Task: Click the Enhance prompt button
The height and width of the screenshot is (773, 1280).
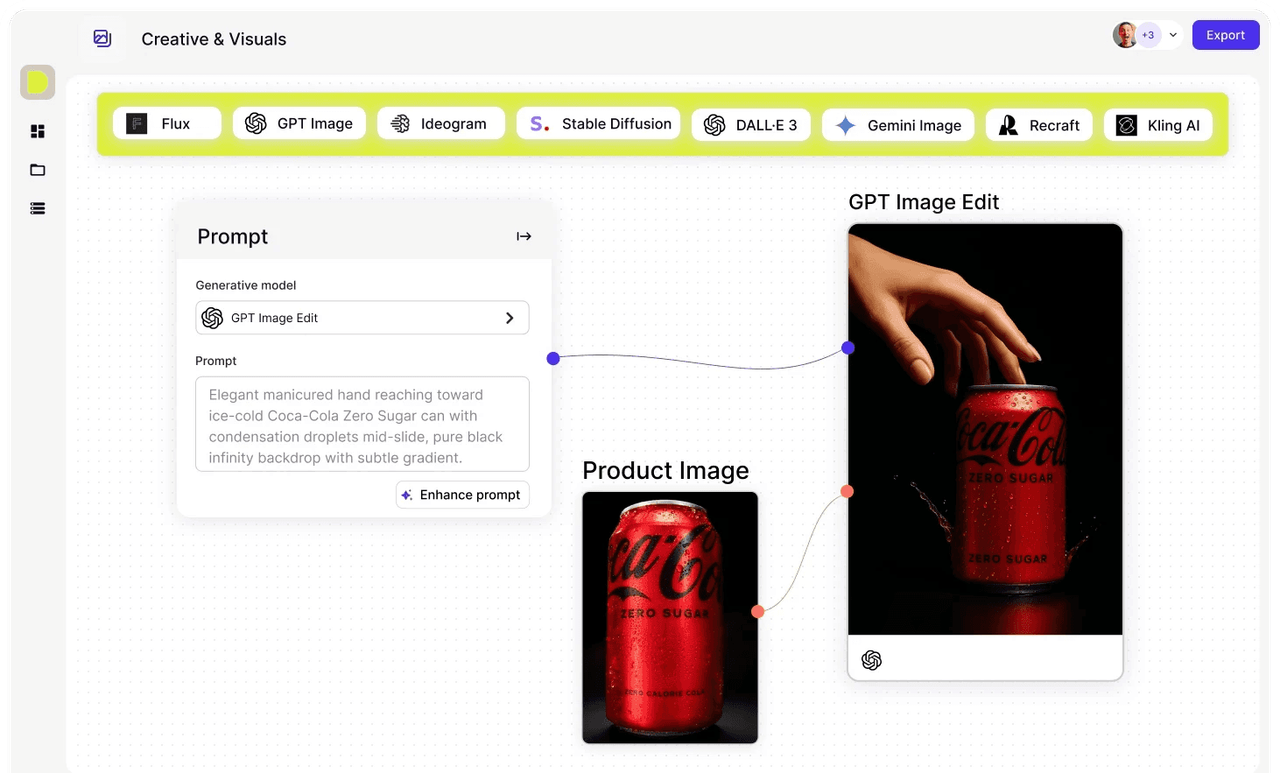Action: coord(463,495)
